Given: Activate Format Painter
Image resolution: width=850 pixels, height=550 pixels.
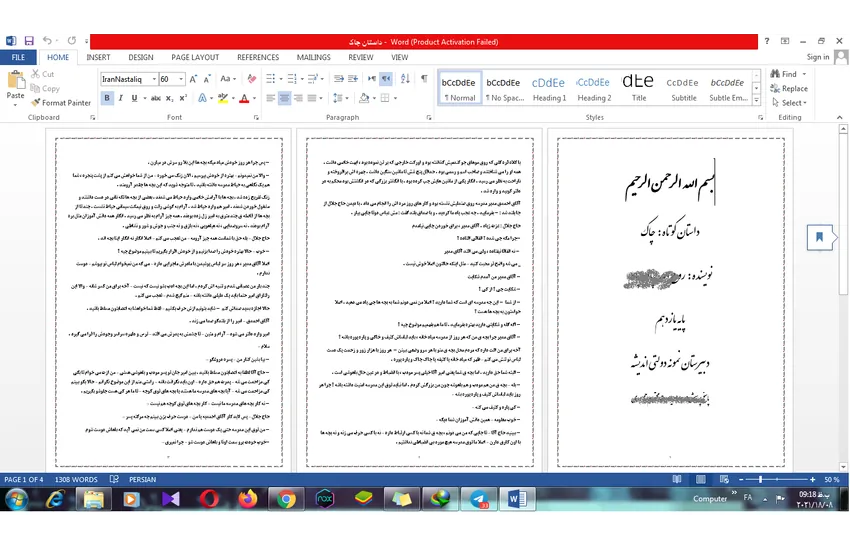Looking at the screenshot, I should tap(61, 102).
